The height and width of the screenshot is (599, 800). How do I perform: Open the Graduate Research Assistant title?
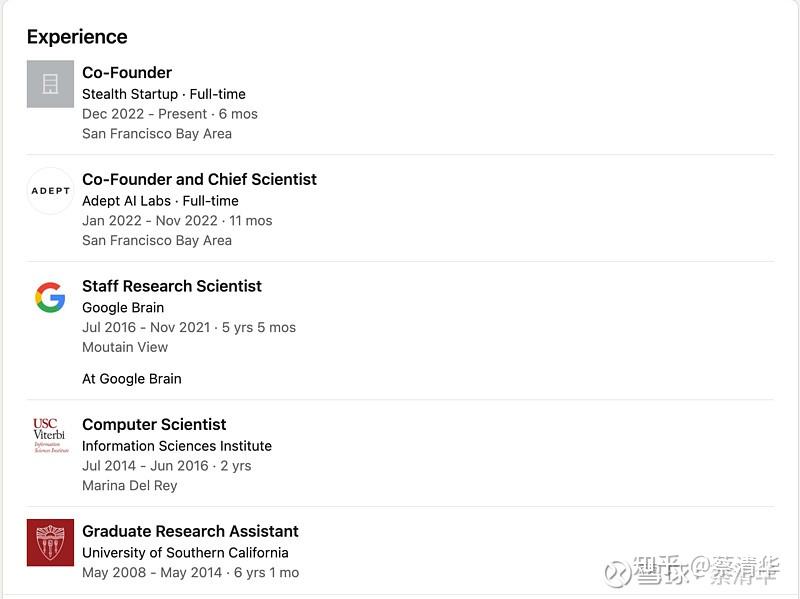click(x=190, y=531)
